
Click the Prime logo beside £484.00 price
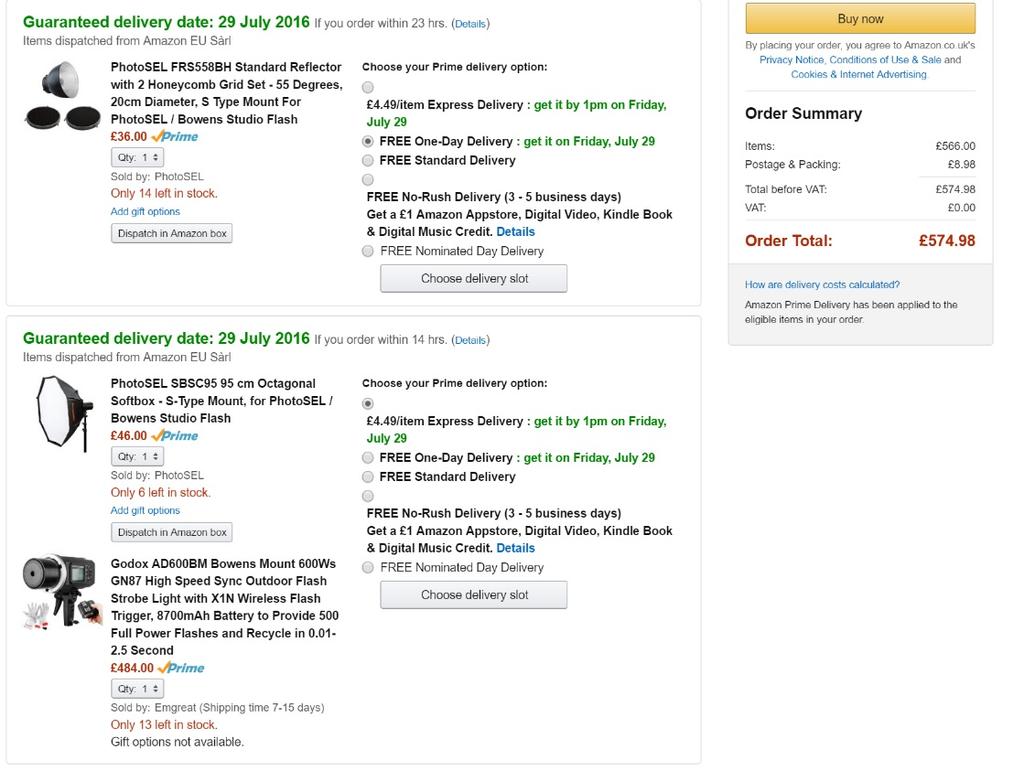(181, 668)
